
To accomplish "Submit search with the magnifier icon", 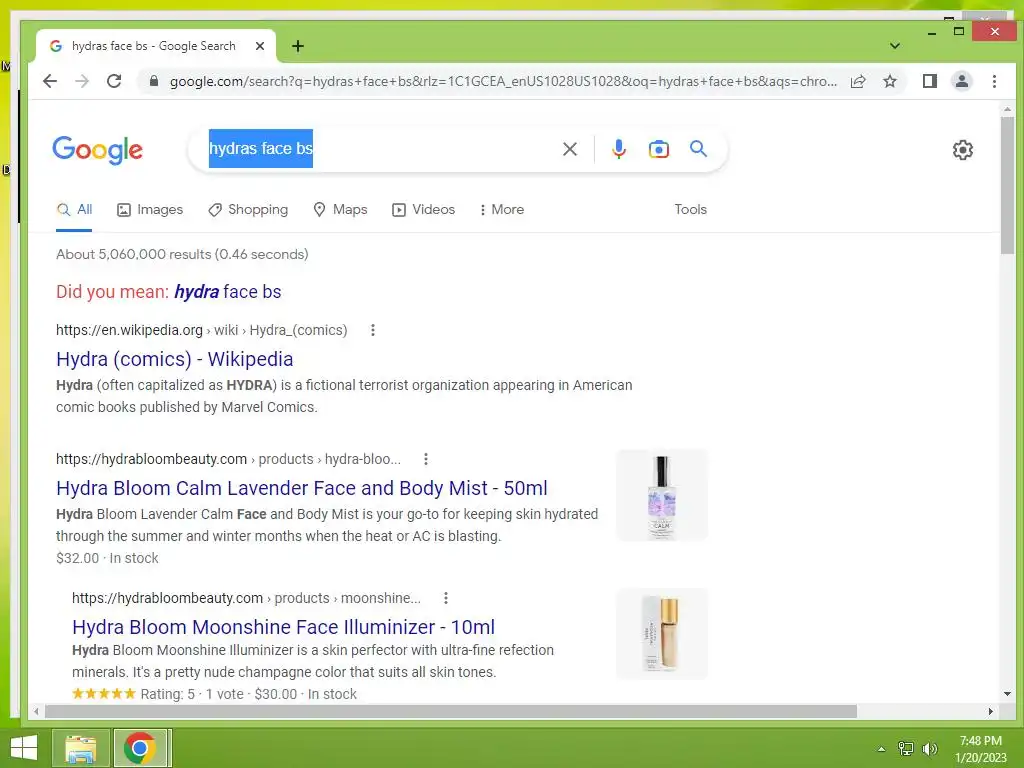I will [x=698, y=149].
